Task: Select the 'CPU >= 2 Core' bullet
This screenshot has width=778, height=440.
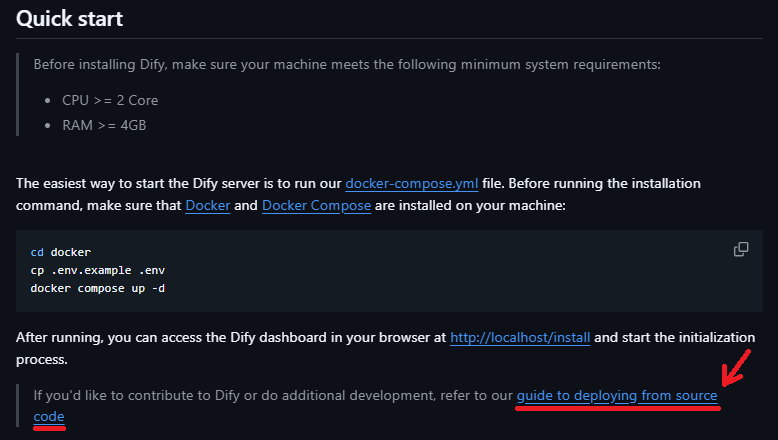Action: (x=110, y=100)
